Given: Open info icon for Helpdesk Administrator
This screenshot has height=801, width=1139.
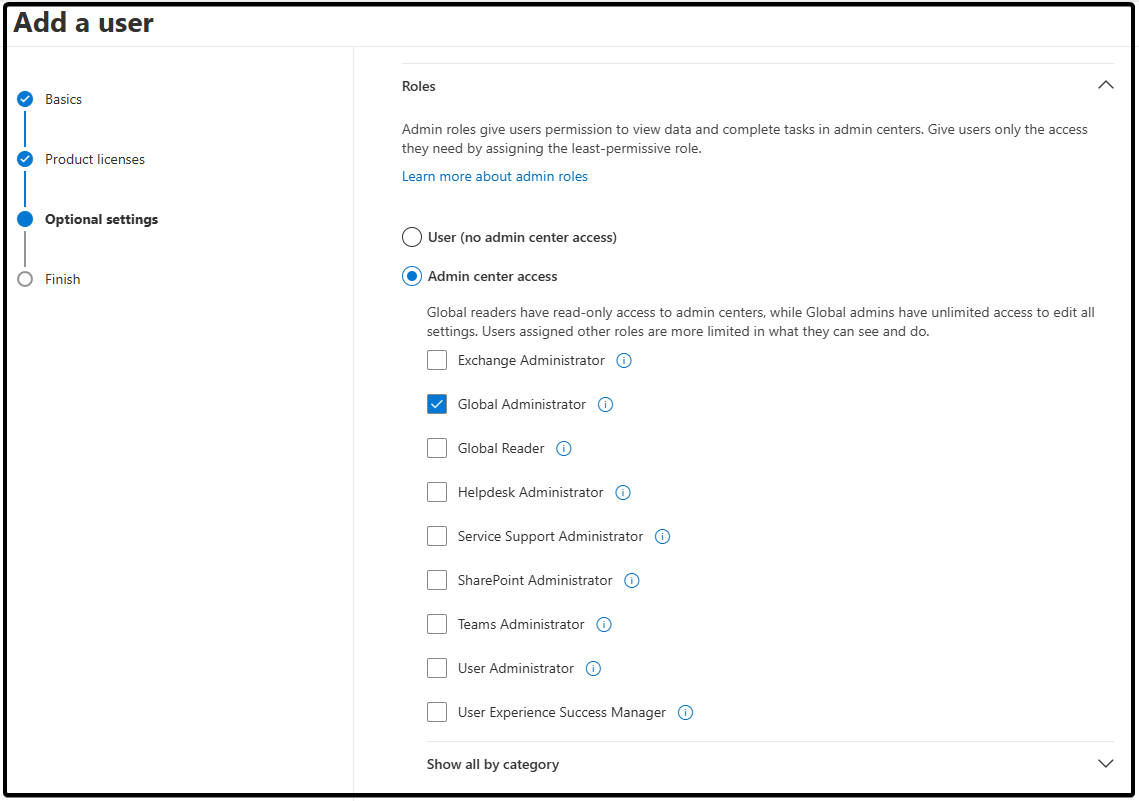Looking at the screenshot, I should coord(623,492).
